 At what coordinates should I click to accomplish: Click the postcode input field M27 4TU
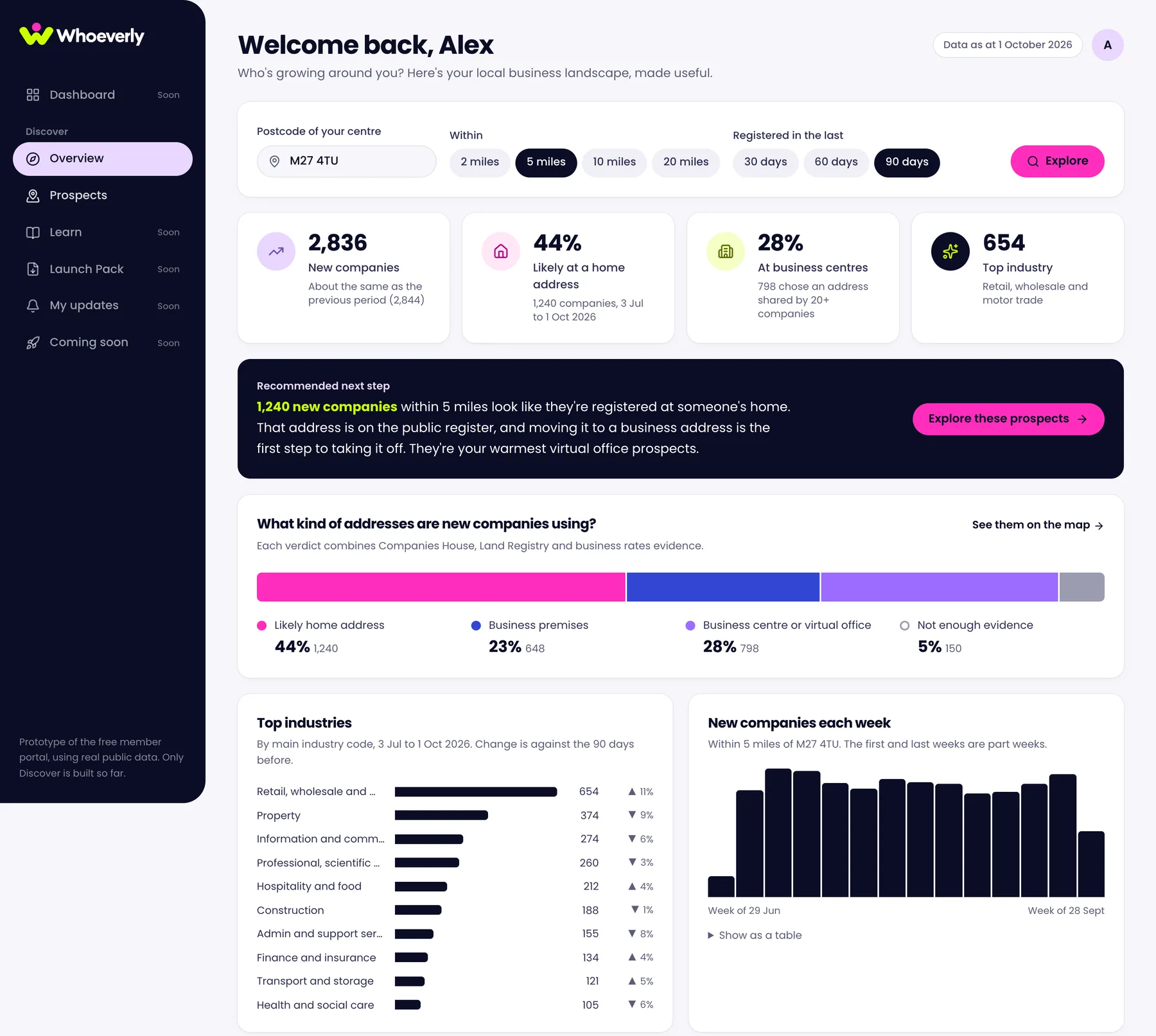pos(347,161)
